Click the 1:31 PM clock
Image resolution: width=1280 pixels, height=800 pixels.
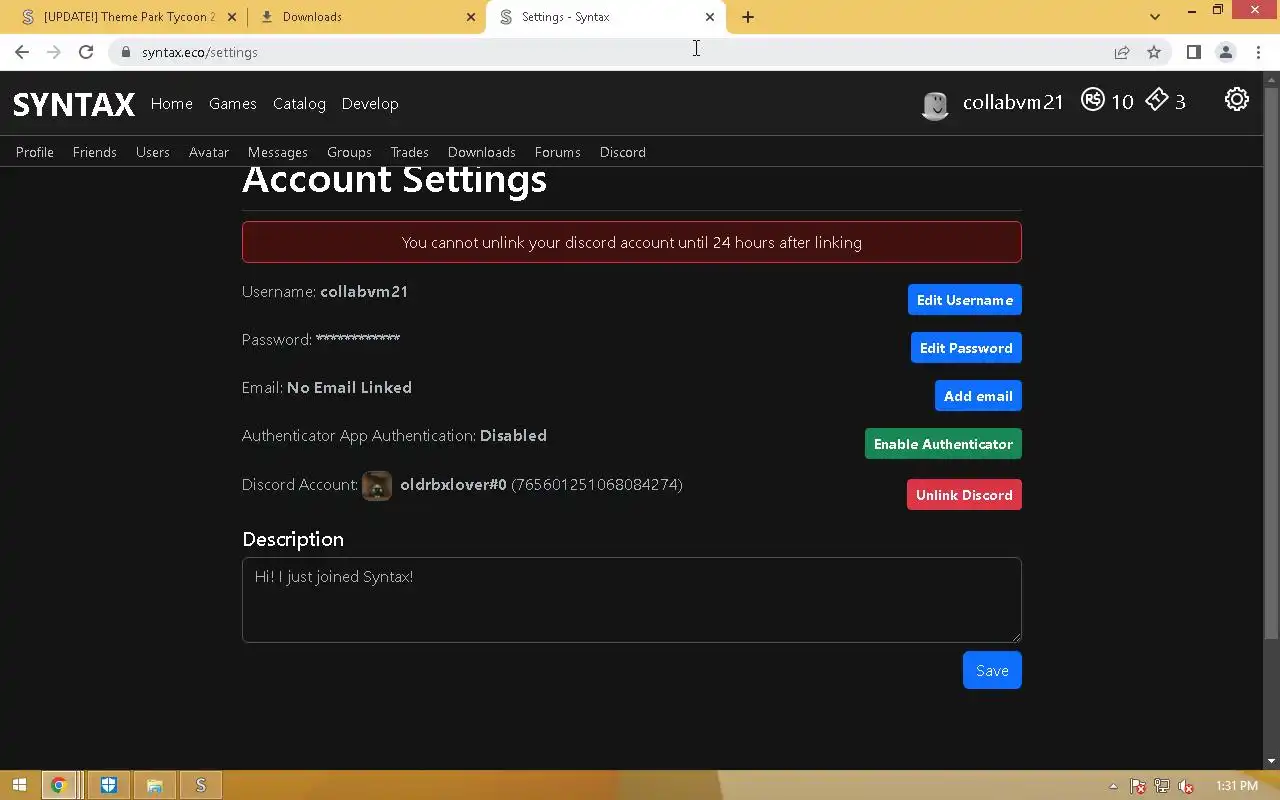tap(1236, 786)
